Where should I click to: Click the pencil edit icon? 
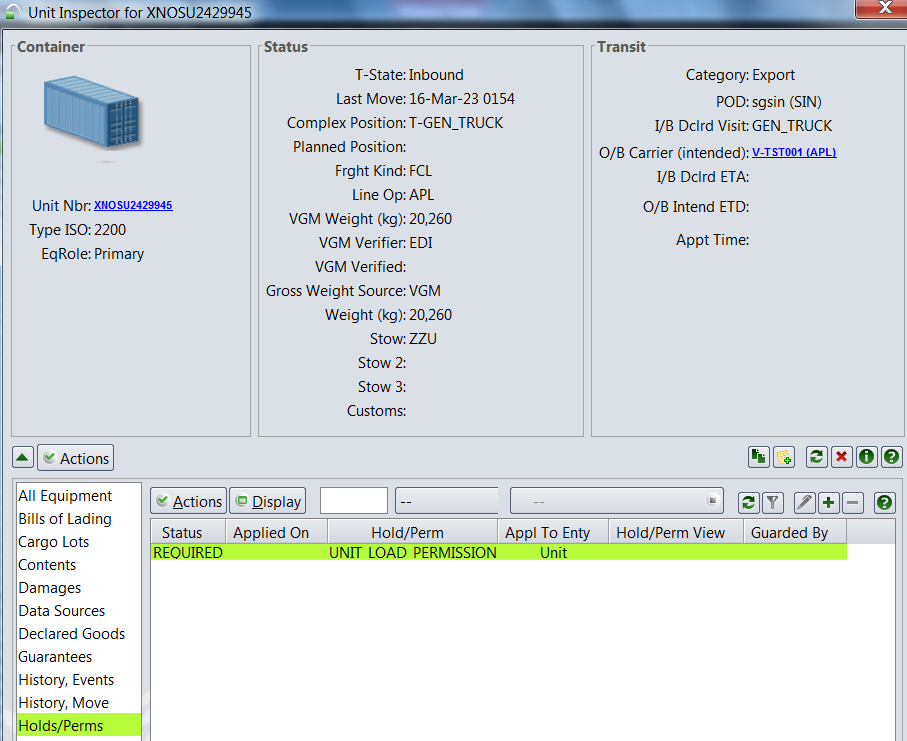[805, 502]
